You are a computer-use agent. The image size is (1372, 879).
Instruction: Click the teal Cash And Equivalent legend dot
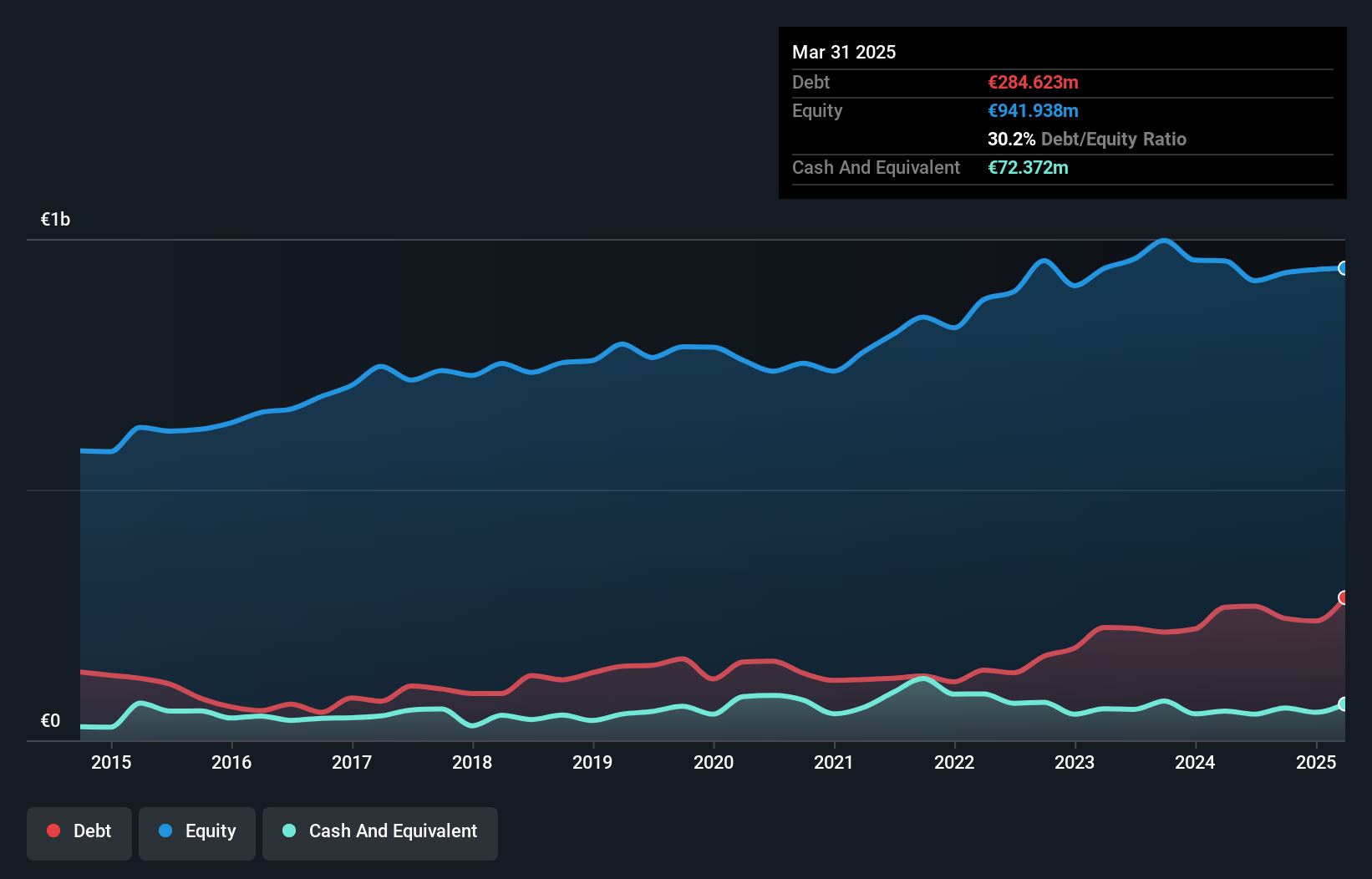[x=289, y=831]
